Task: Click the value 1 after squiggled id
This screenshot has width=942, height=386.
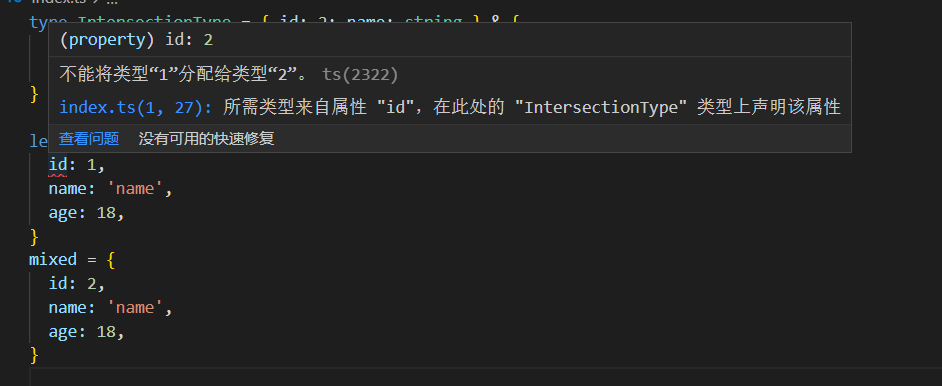Action: 91,164
